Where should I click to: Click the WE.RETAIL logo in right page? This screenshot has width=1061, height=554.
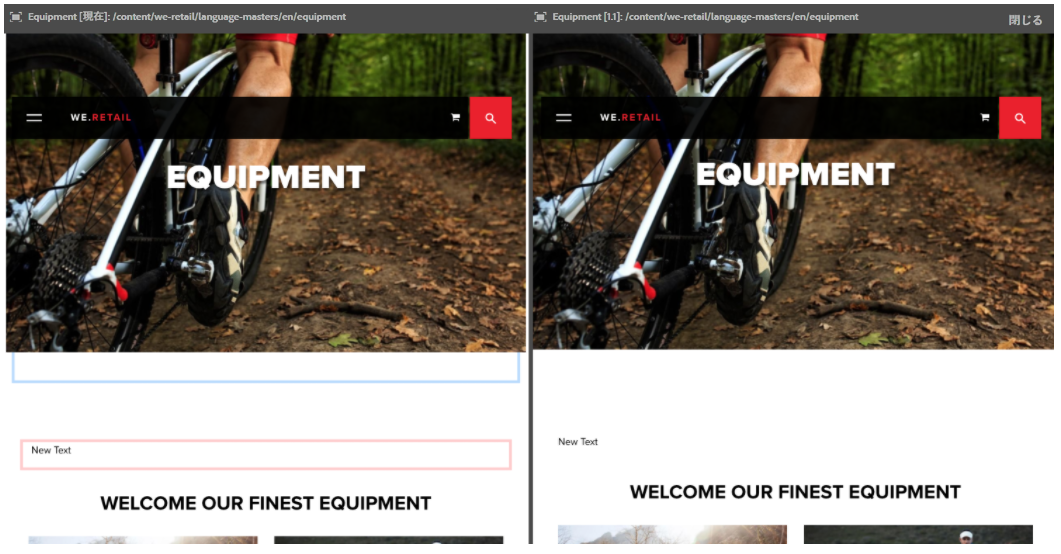630,118
